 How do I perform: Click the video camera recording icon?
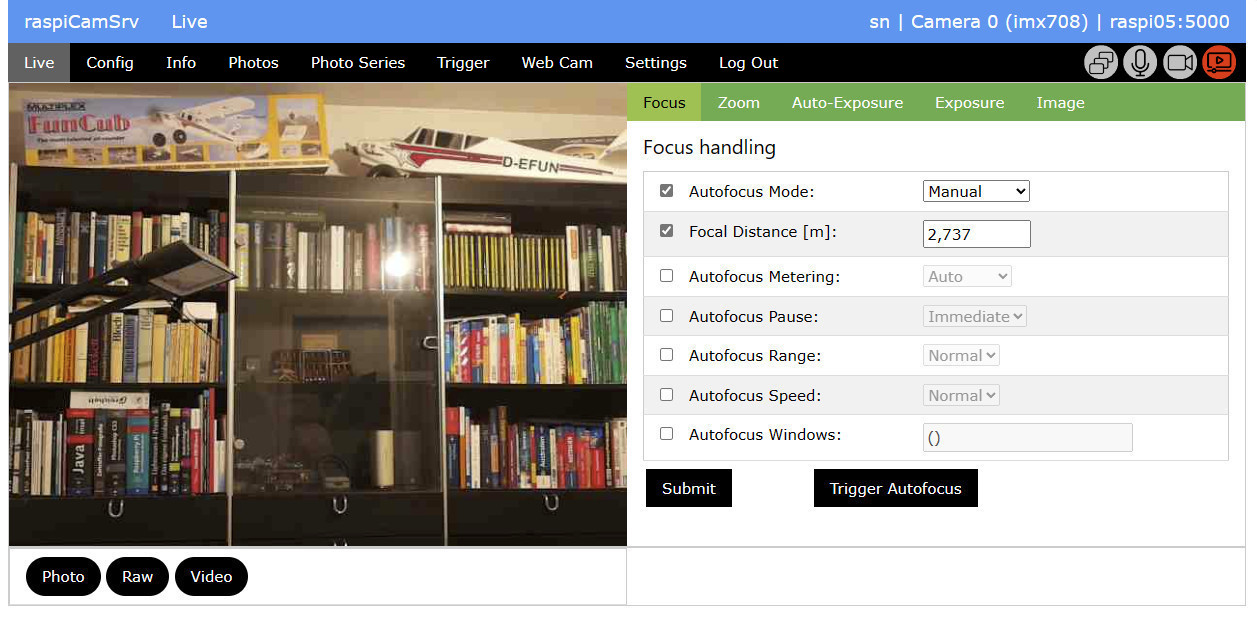tap(1180, 63)
